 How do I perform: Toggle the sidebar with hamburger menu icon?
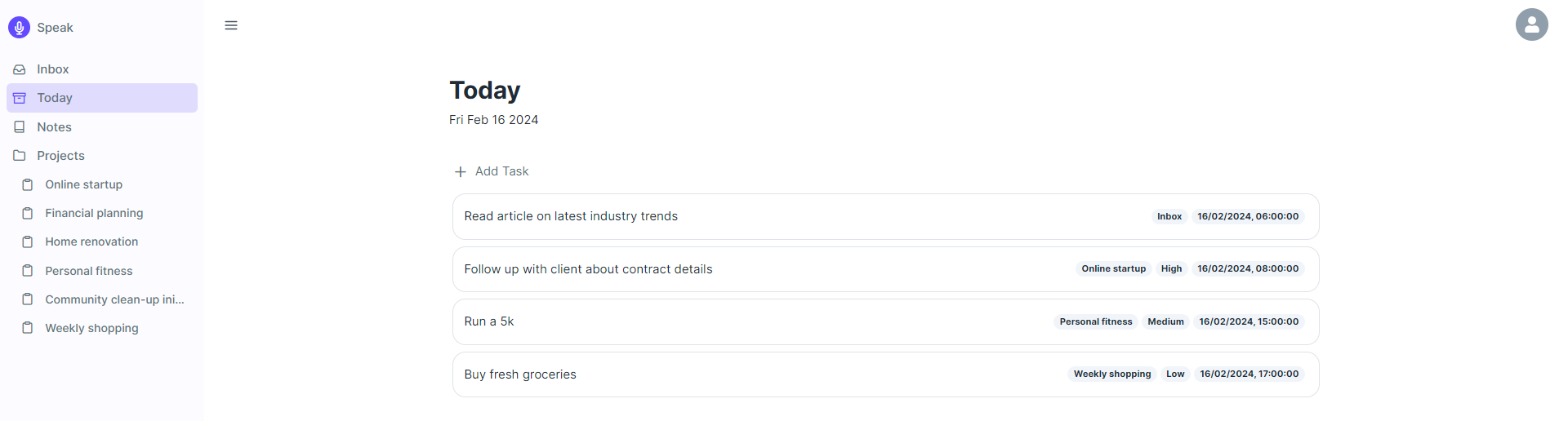(231, 25)
